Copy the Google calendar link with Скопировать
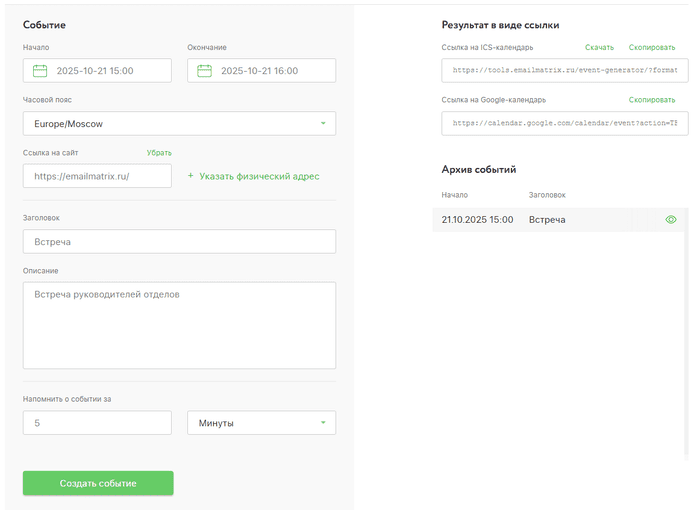Screen dimensions: 700x510 tap(652, 100)
